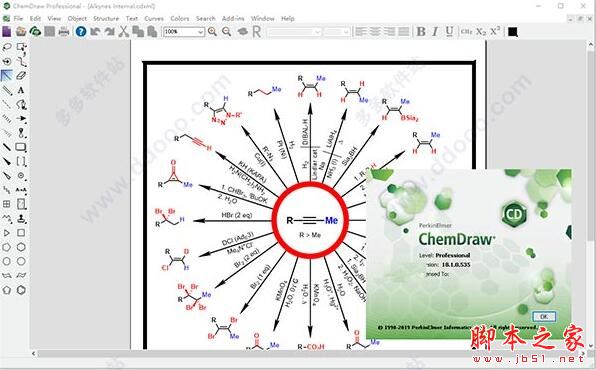Open the File menu
Viewport: 596px width, 370px height.
[18, 18]
